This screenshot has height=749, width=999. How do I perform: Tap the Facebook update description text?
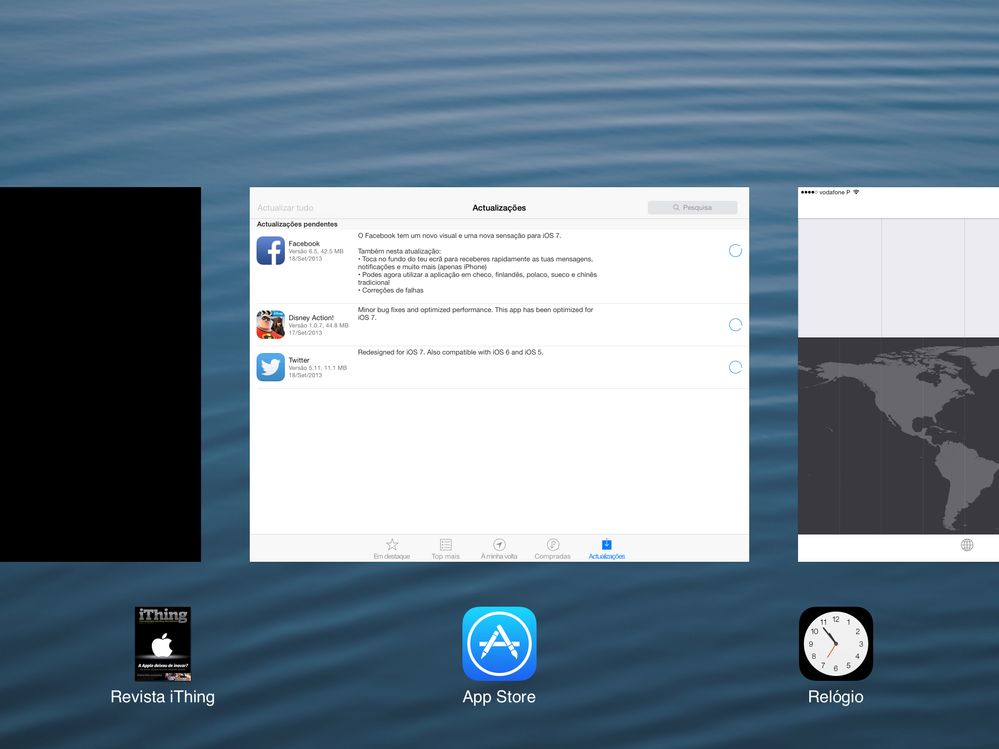coord(477,263)
